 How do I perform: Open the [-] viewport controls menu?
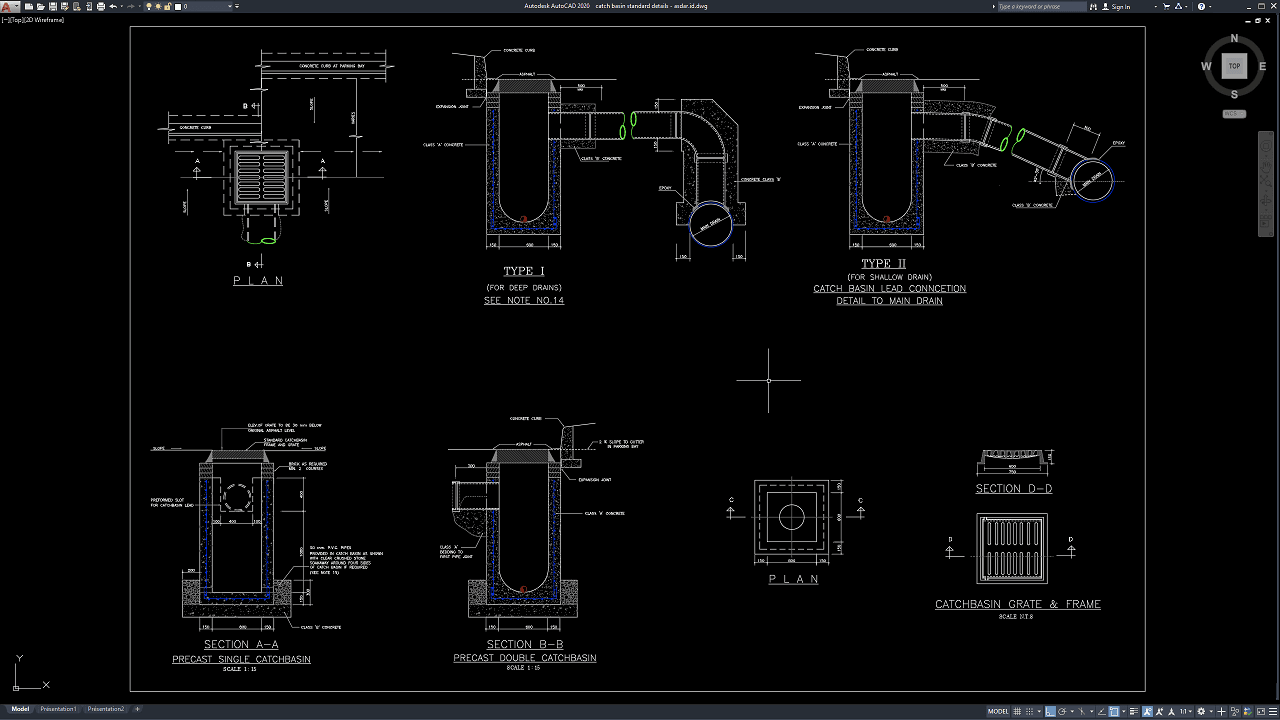click(5, 19)
